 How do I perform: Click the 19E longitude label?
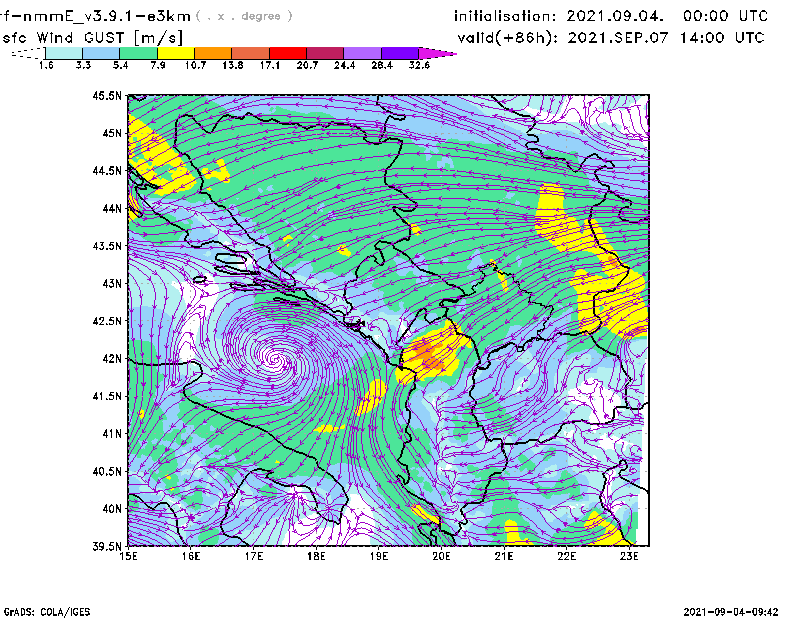coord(379,557)
